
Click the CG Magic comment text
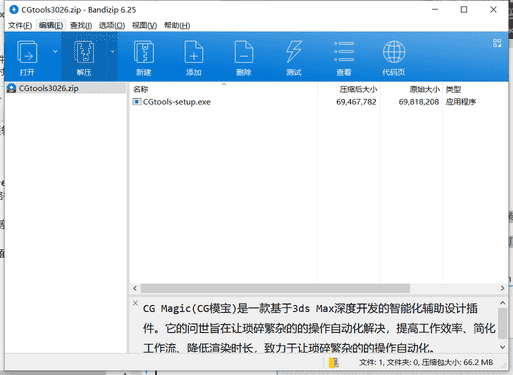coord(319,328)
